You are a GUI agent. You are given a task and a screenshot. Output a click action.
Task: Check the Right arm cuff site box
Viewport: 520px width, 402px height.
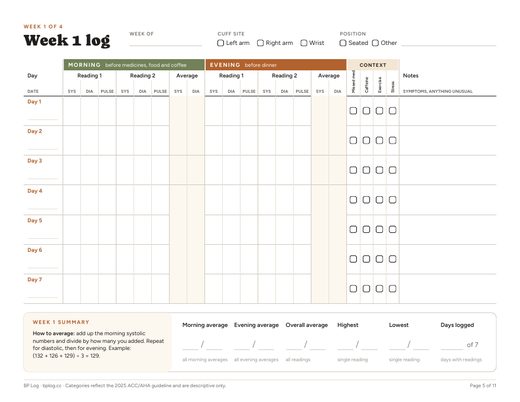coord(260,43)
